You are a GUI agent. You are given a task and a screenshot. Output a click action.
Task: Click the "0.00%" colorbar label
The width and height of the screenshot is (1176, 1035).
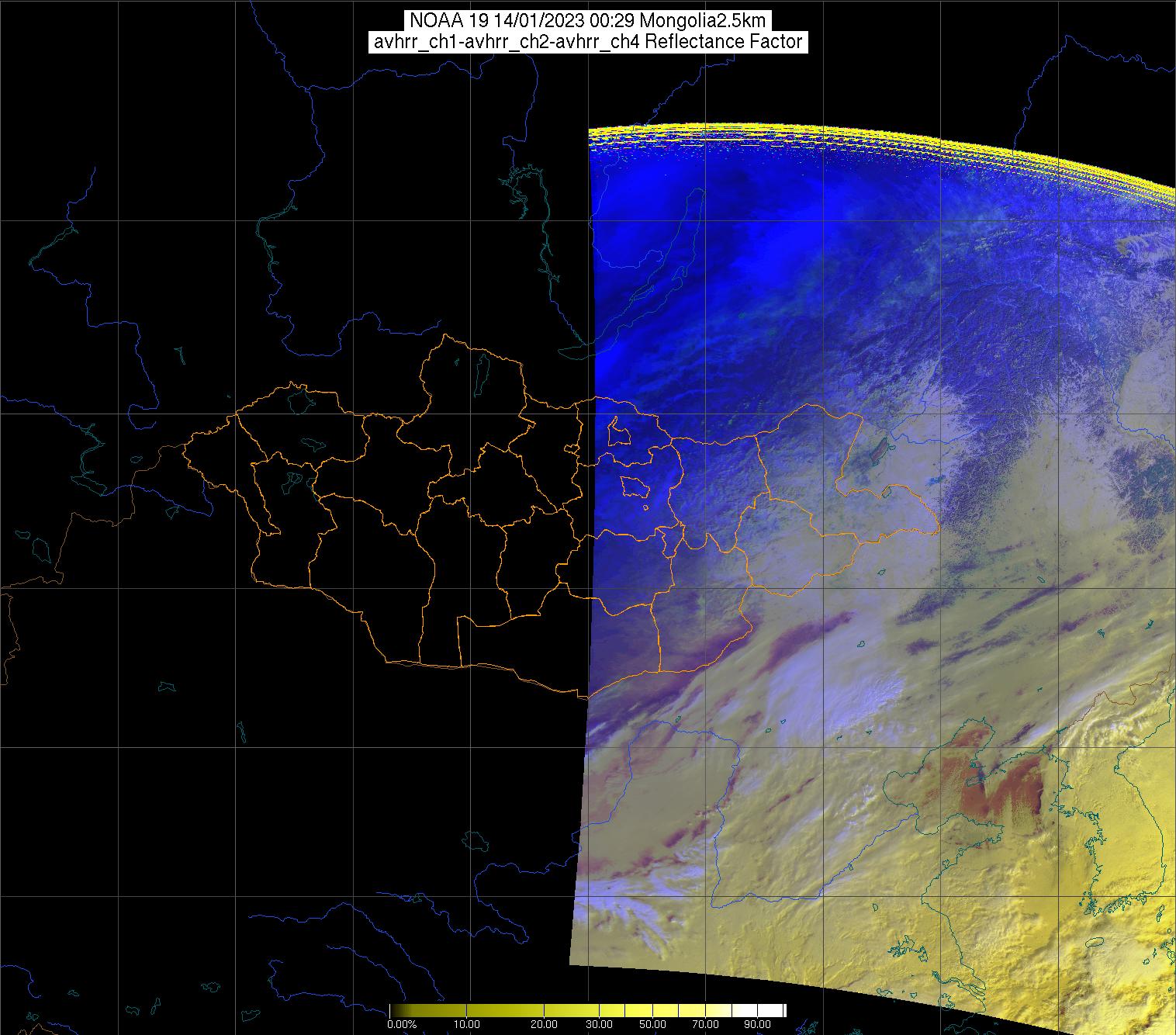402,1025
